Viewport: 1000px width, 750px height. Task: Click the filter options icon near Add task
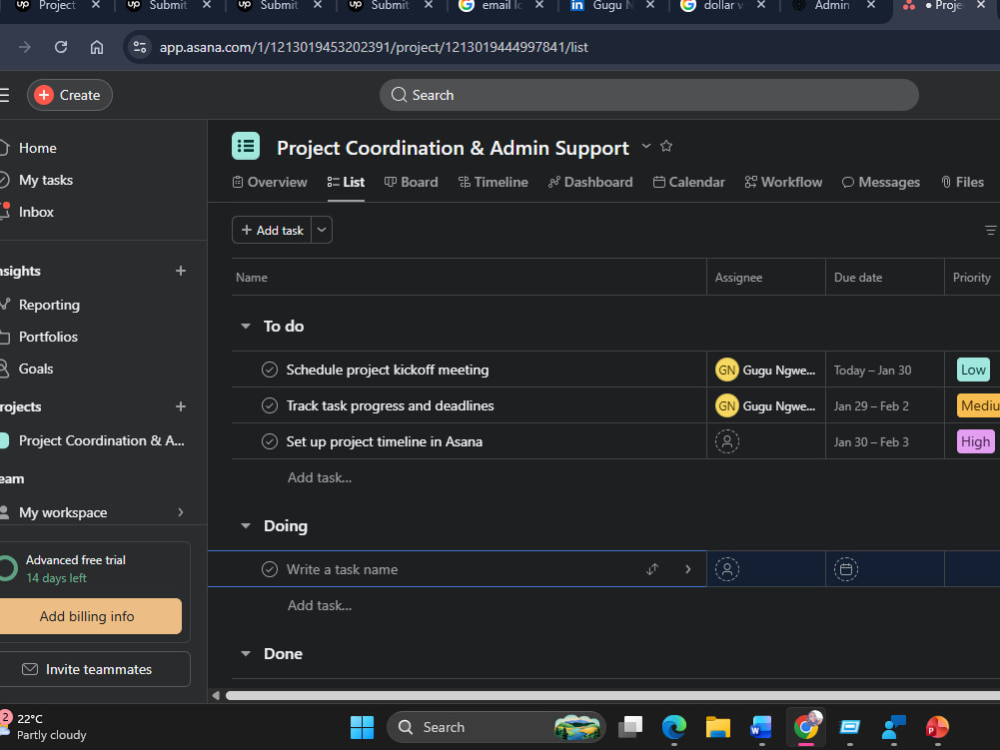tap(990, 230)
